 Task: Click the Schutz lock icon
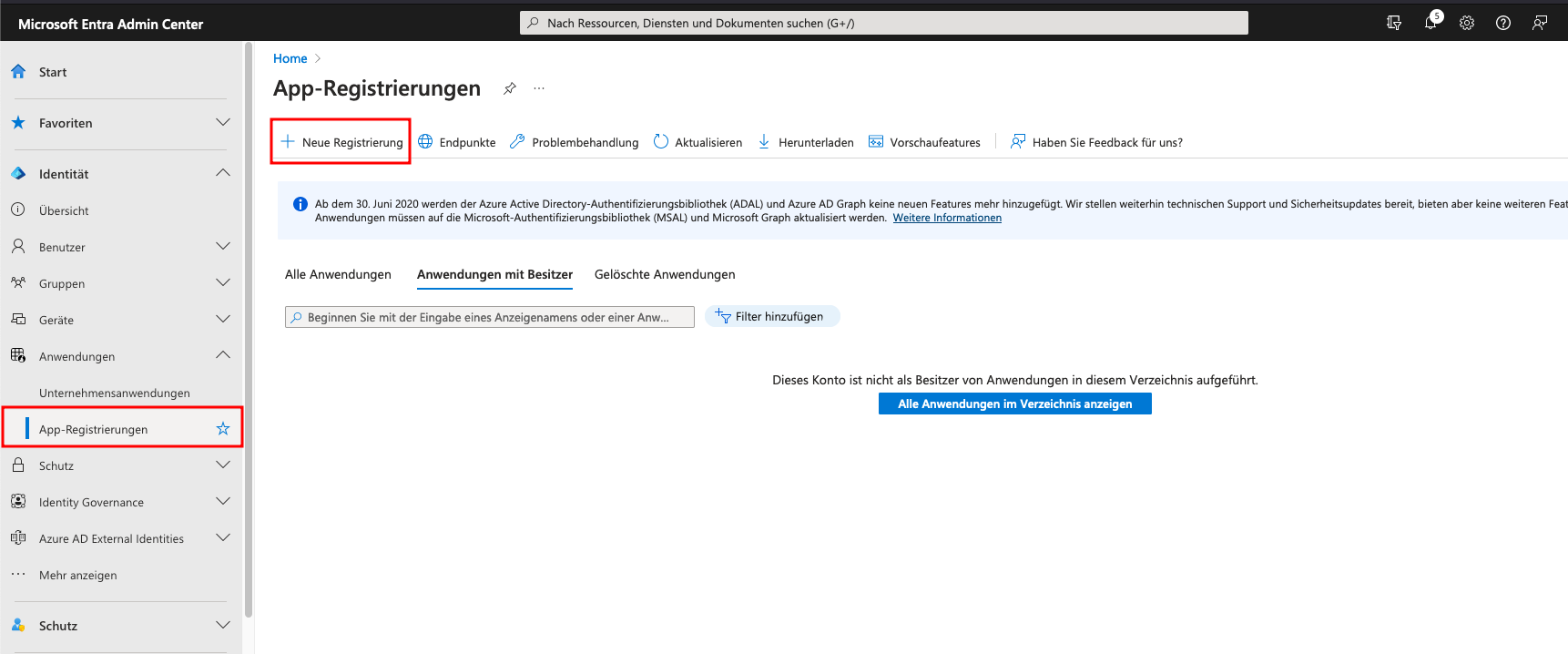18,465
